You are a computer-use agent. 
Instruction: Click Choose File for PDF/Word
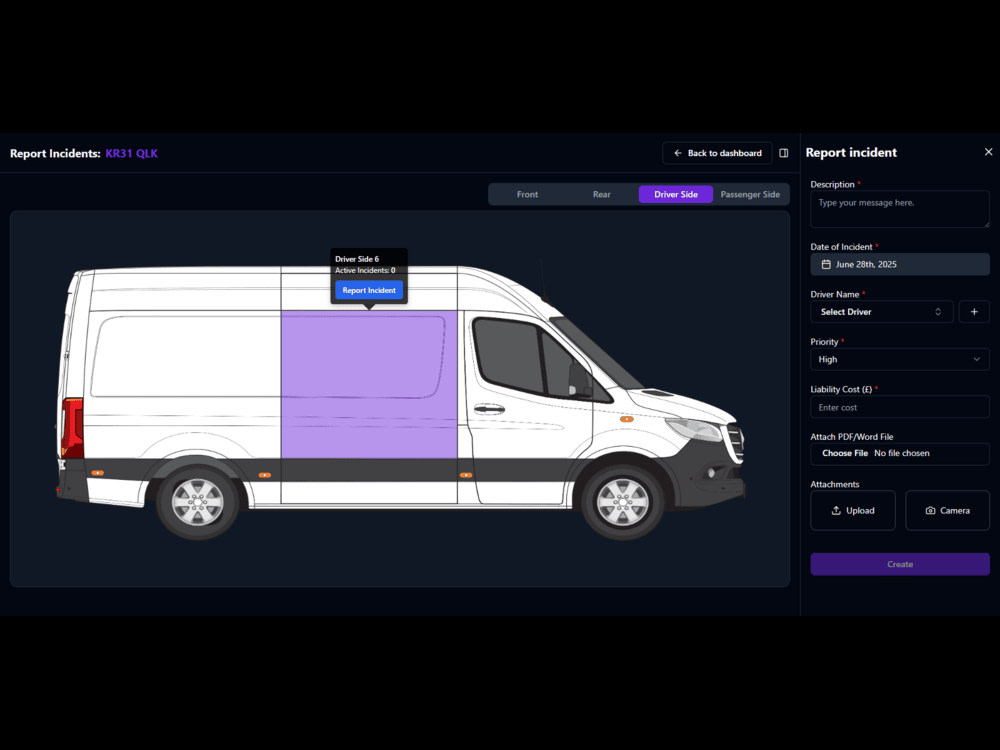845,453
